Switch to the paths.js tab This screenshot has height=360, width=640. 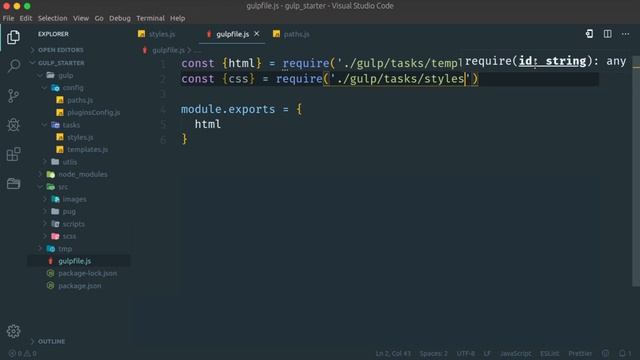[x=291, y=34]
